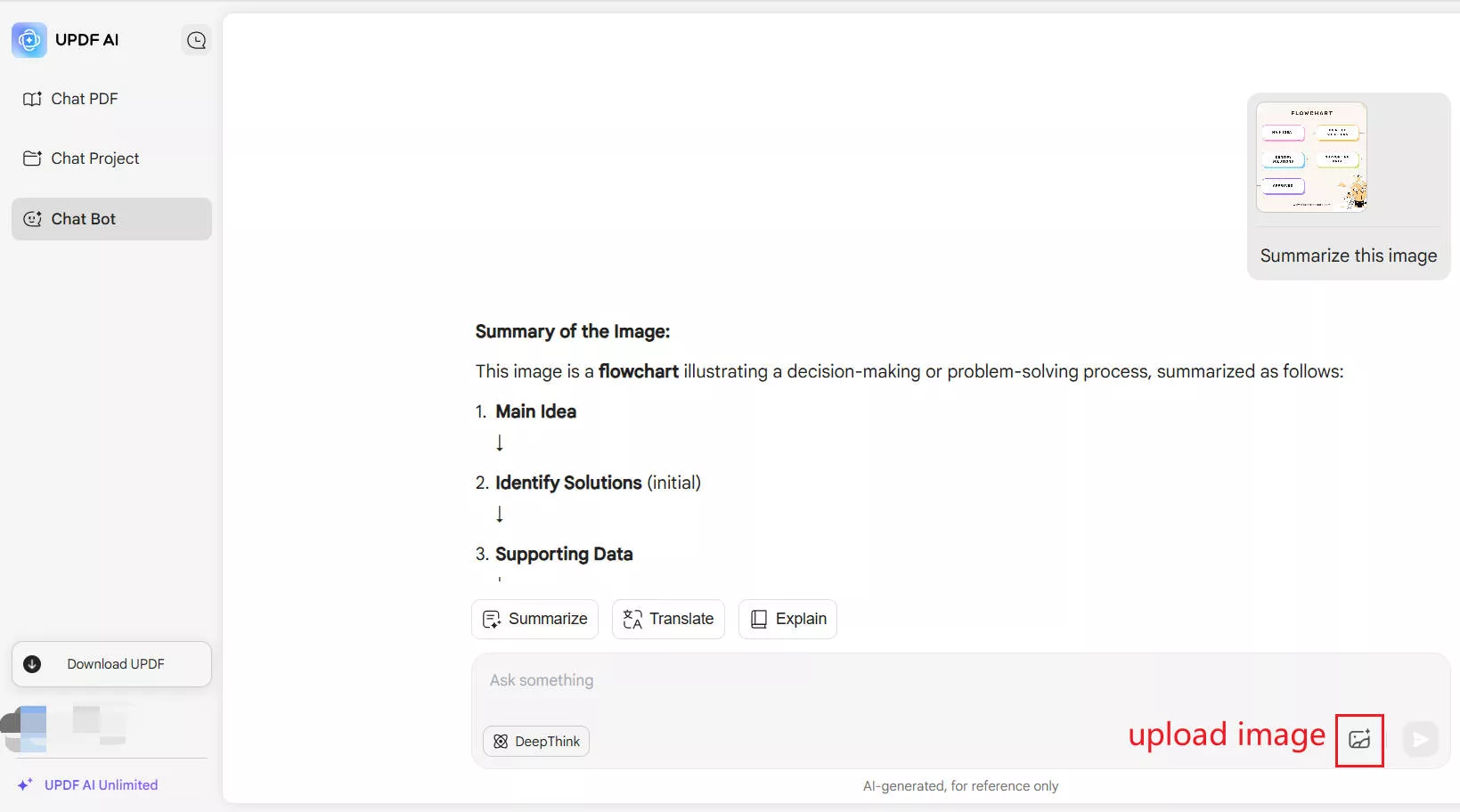Open the UPDF AI Unlimited link
The image size is (1460, 812).
pyautogui.click(x=101, y=784)
